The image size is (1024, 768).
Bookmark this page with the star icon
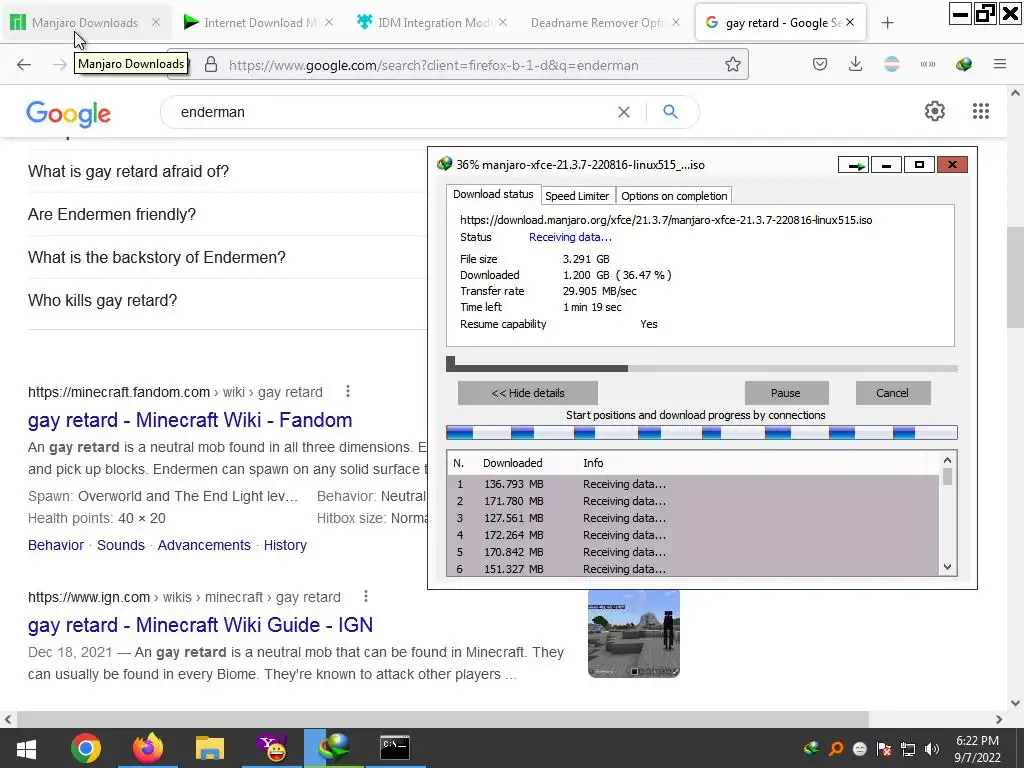click(x=733, y=65)
